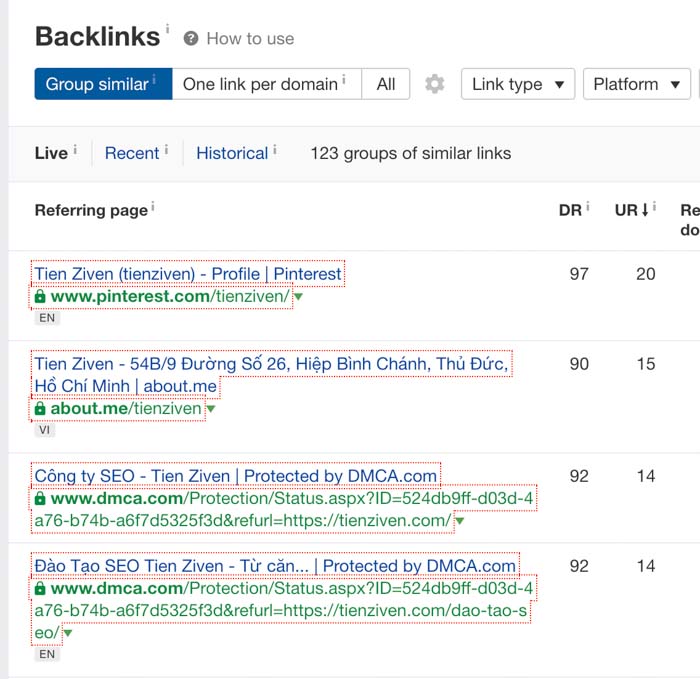Click info icon next to UR header

(654, 206)
